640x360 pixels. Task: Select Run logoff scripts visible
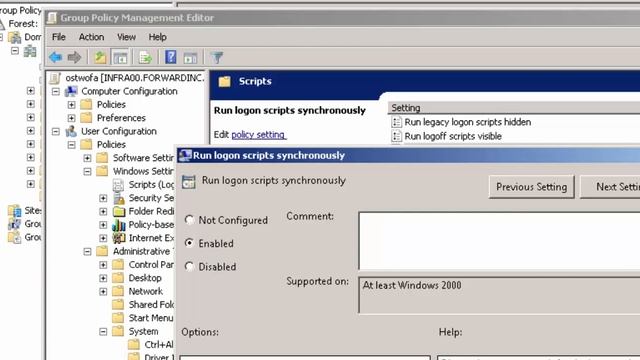pyautogui.click(x=453, y=136)
